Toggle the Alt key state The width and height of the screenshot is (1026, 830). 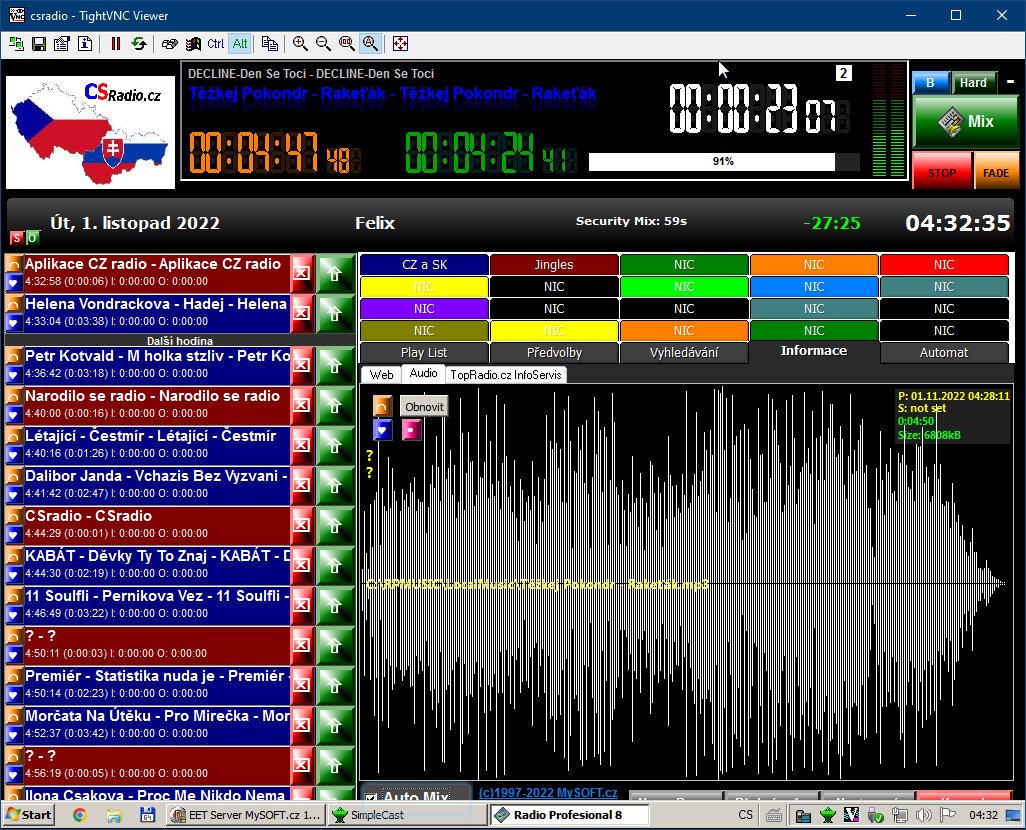[240, 44]
